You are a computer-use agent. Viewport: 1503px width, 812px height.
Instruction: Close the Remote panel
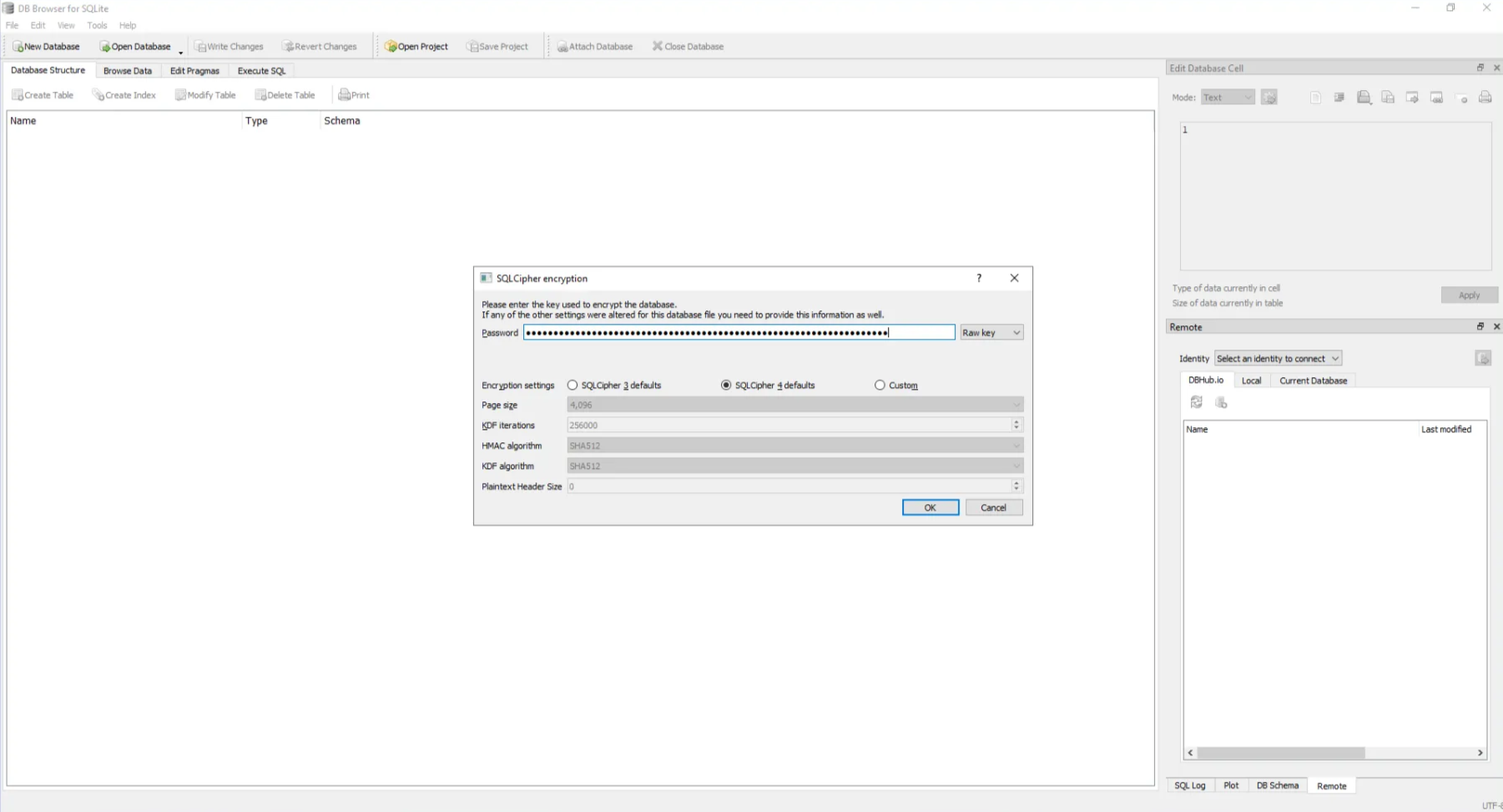(1496, 327)
